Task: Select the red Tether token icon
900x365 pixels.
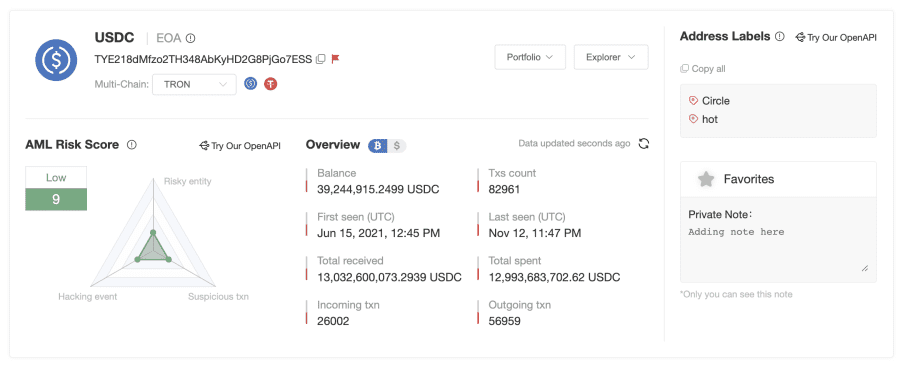Action: point(270,84)
